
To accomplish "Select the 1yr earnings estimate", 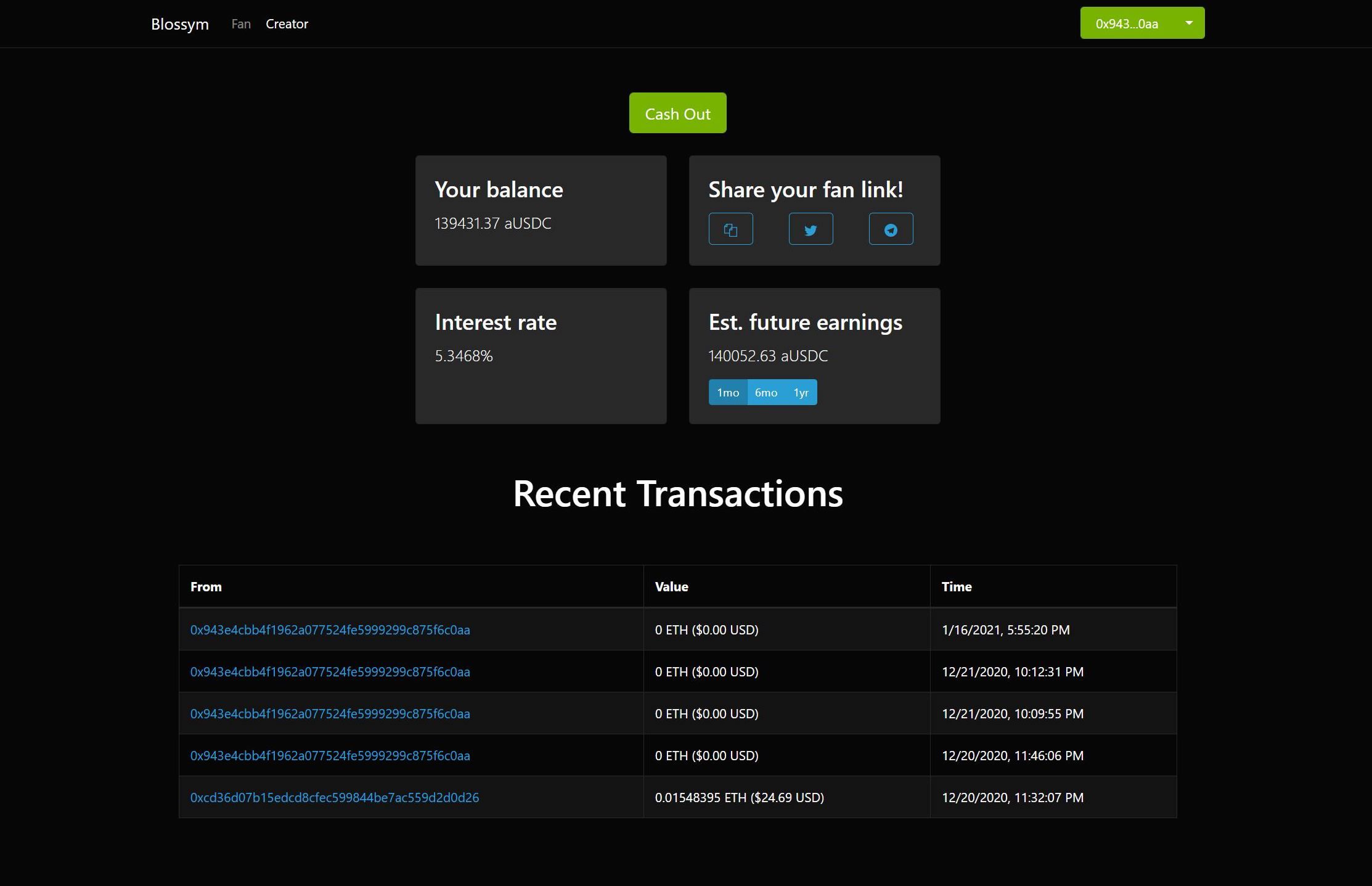I will tap(801, 392).
